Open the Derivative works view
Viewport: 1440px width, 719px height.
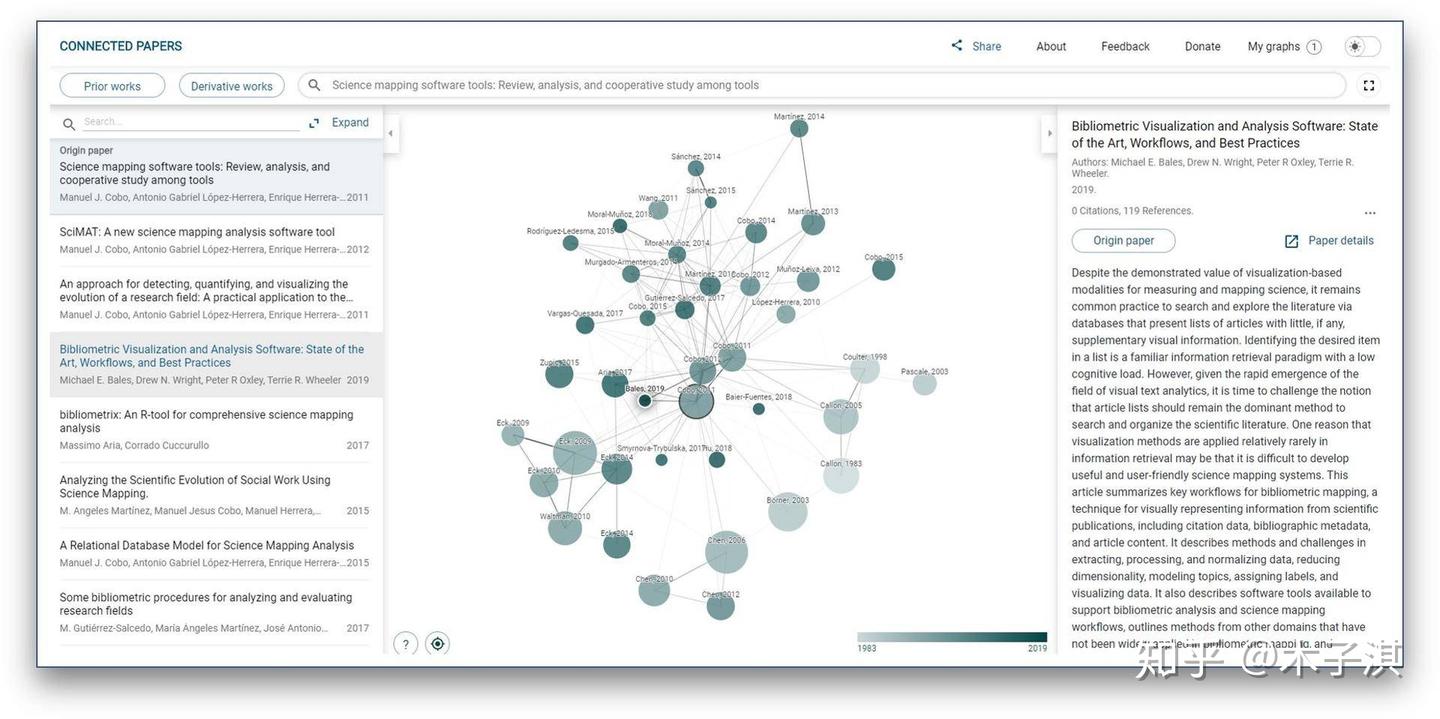(x=232, y=86)
